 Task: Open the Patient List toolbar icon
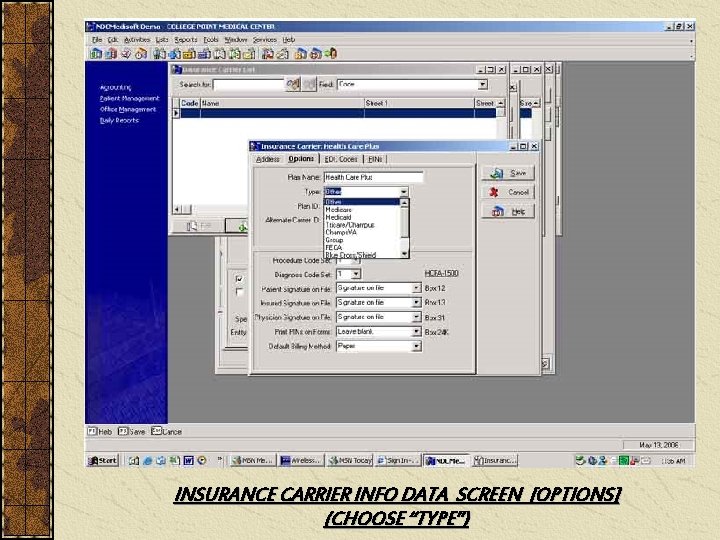click(x=159, y=54)
